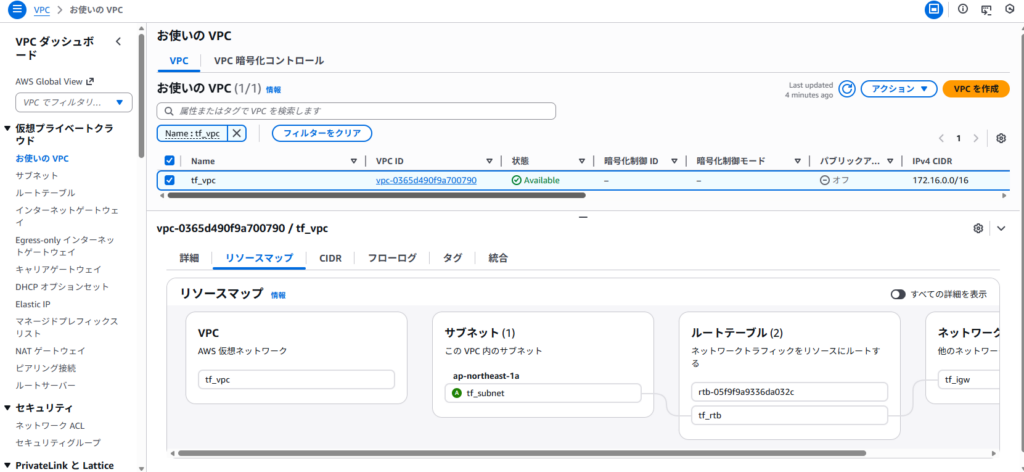Open the アクション dropdown

pyautogui.click(x=898, y=89)
